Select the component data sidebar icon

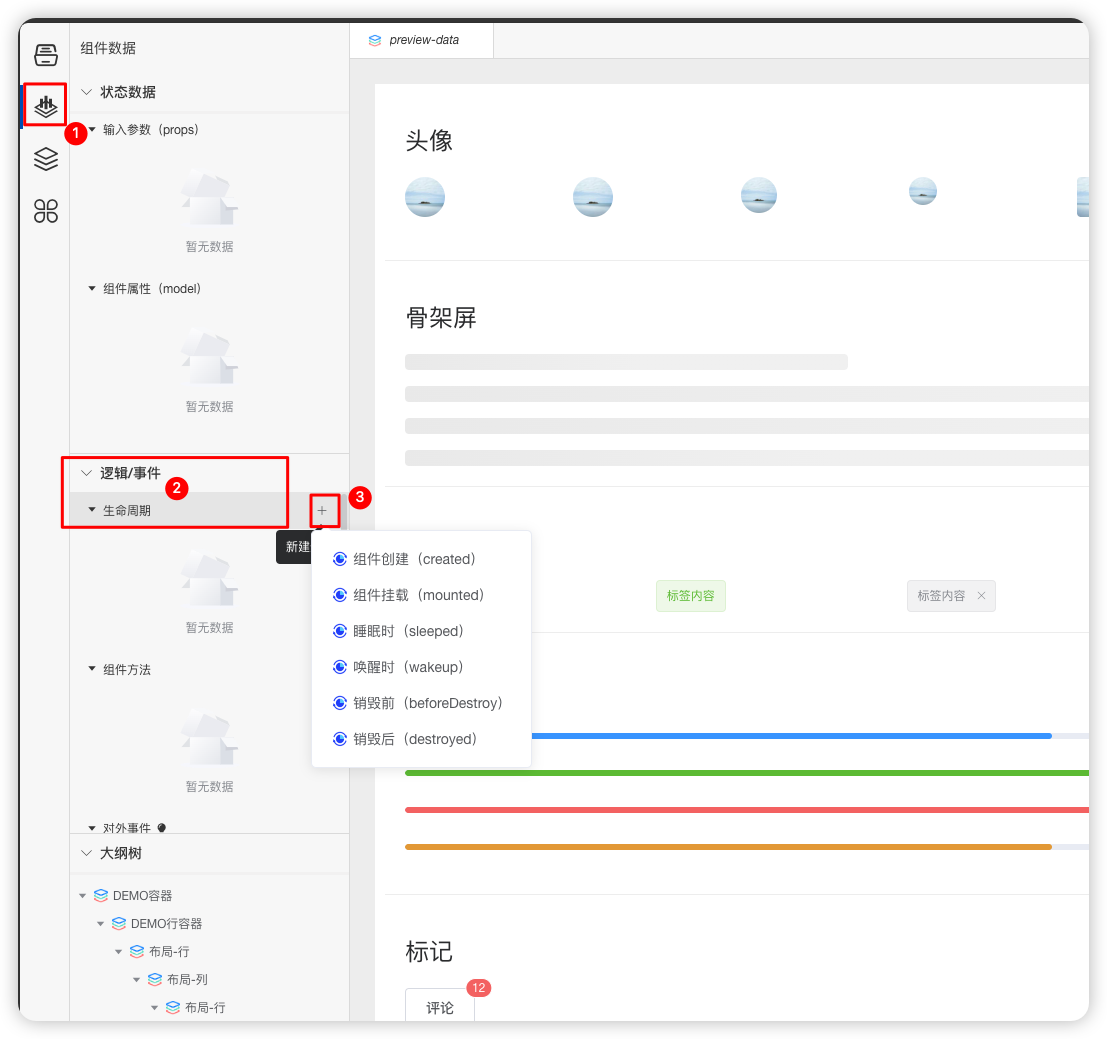point(46,106)
